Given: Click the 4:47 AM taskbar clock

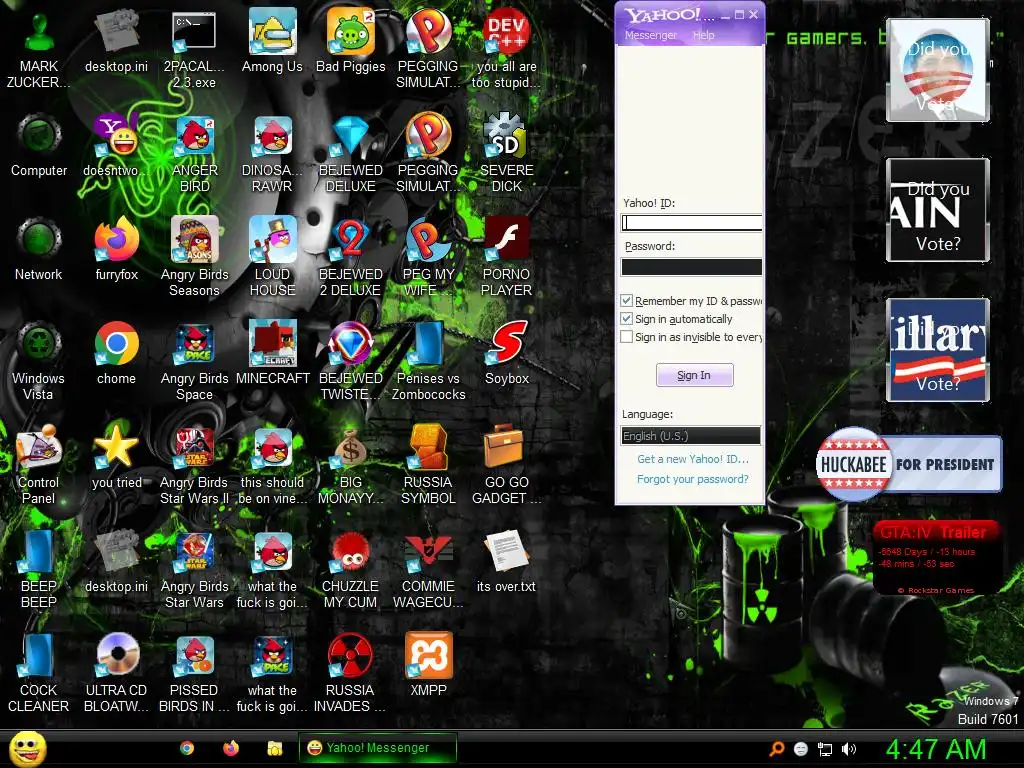Looking at the screenshot, I should click(x=936, y=749).
